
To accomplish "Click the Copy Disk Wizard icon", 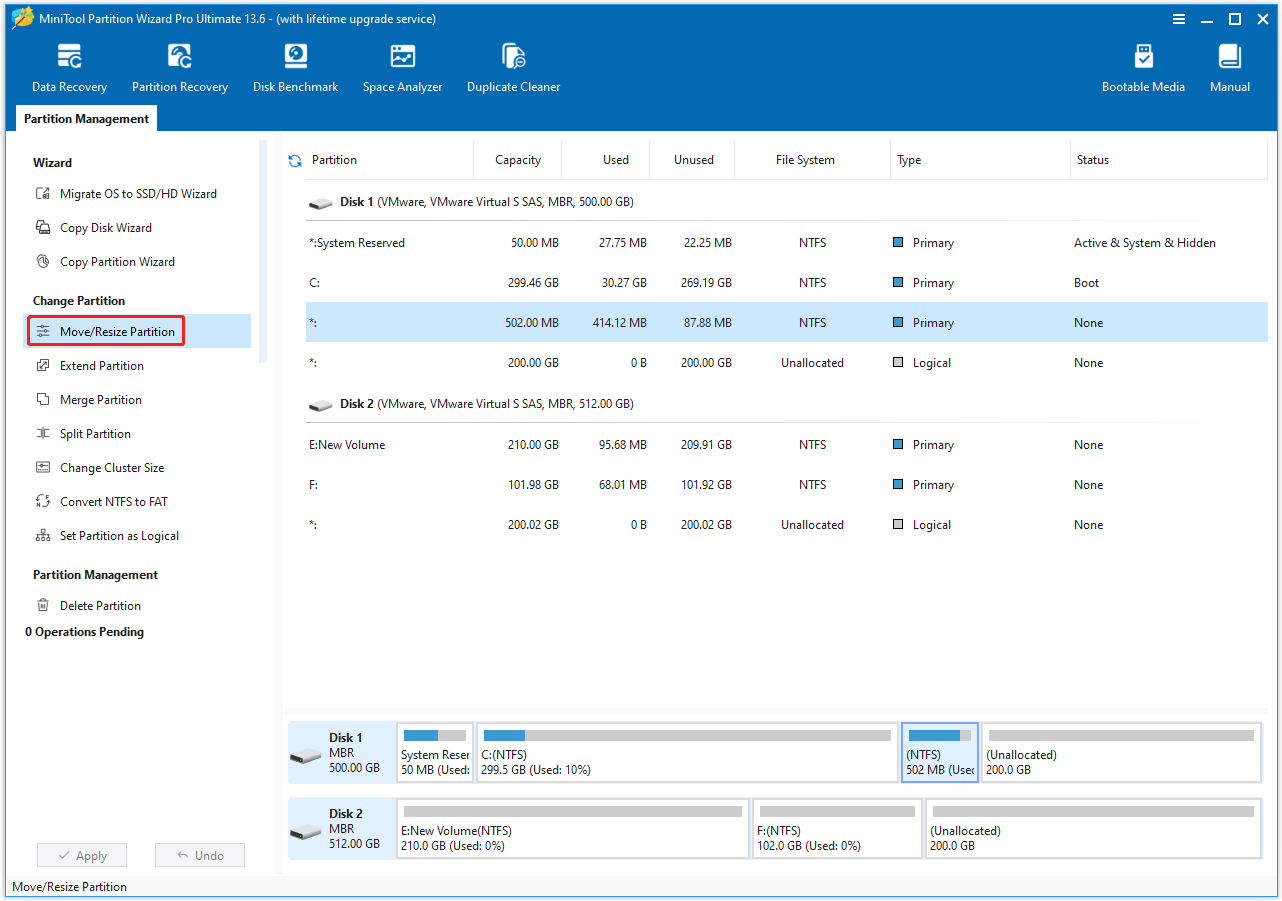I will coord(43,228).
